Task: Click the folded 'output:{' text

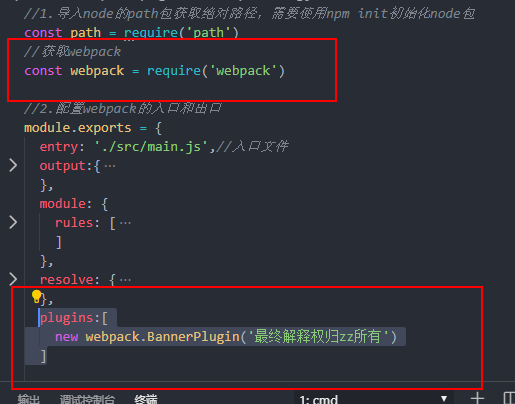Action: coord(70,166)
